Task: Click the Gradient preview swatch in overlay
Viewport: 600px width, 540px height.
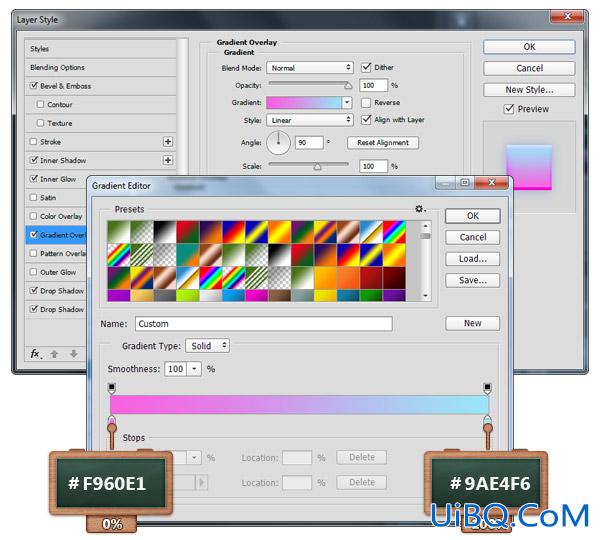Action: [x=304, y=103]
